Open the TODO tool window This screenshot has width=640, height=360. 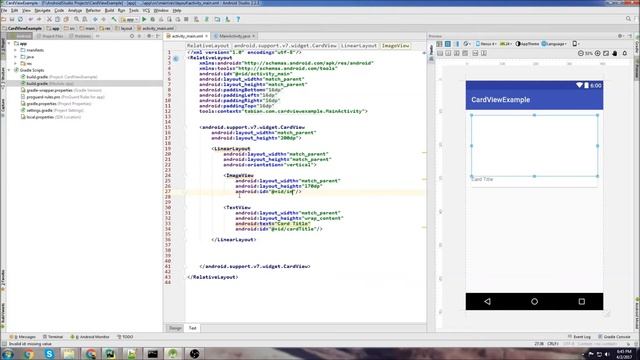pos(125,337)
